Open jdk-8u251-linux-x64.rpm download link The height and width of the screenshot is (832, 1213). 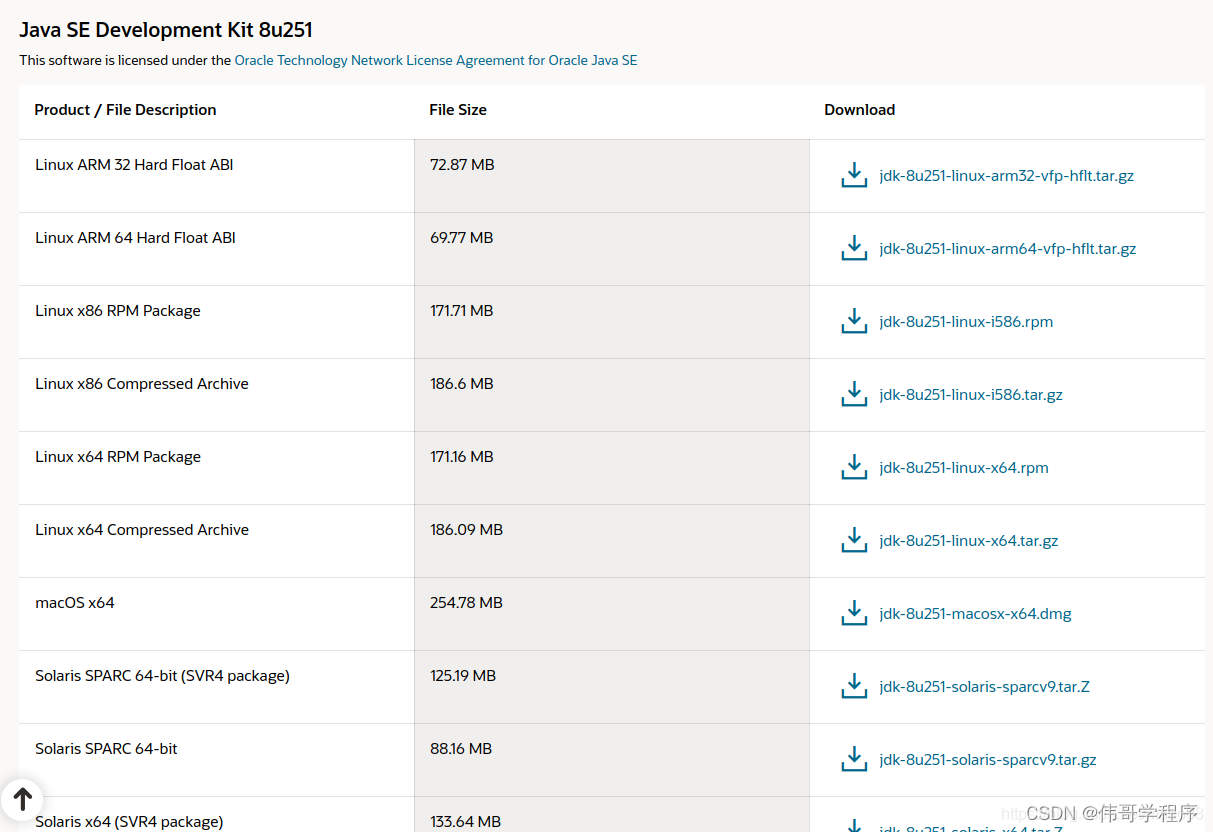click(964, 468)
